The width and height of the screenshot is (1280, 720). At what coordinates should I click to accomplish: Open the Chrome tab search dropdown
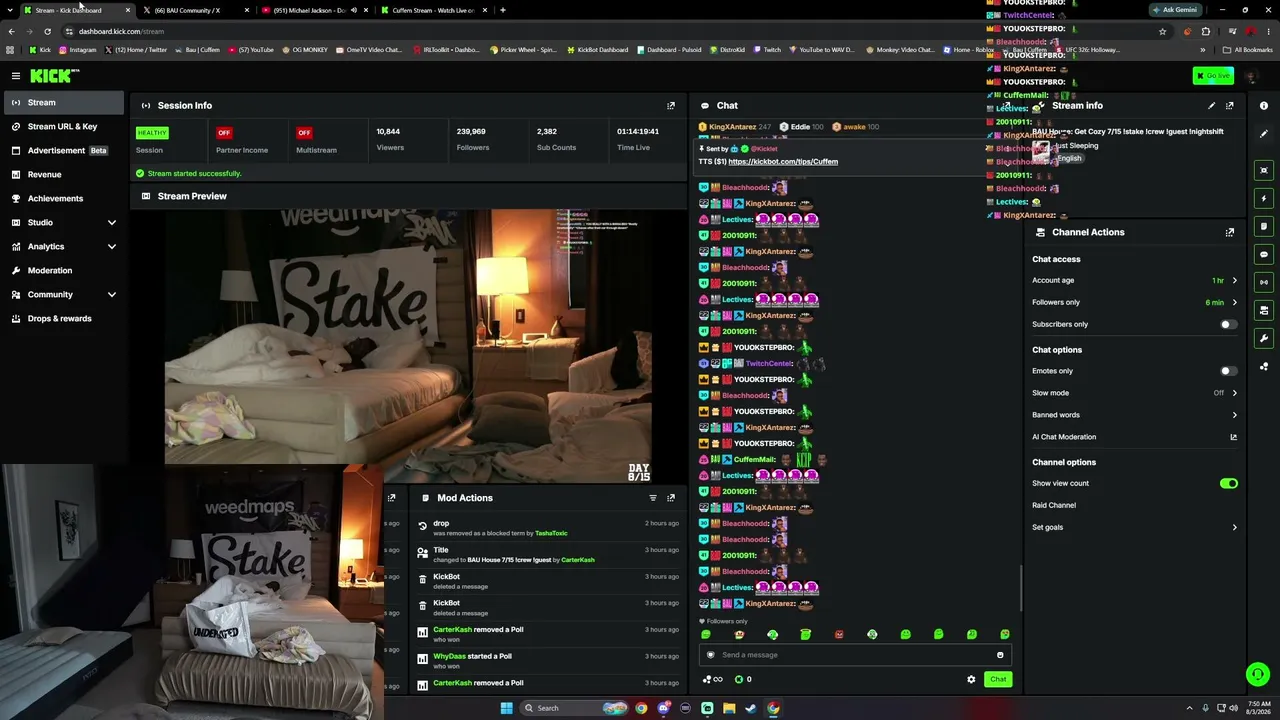point(11,10)
